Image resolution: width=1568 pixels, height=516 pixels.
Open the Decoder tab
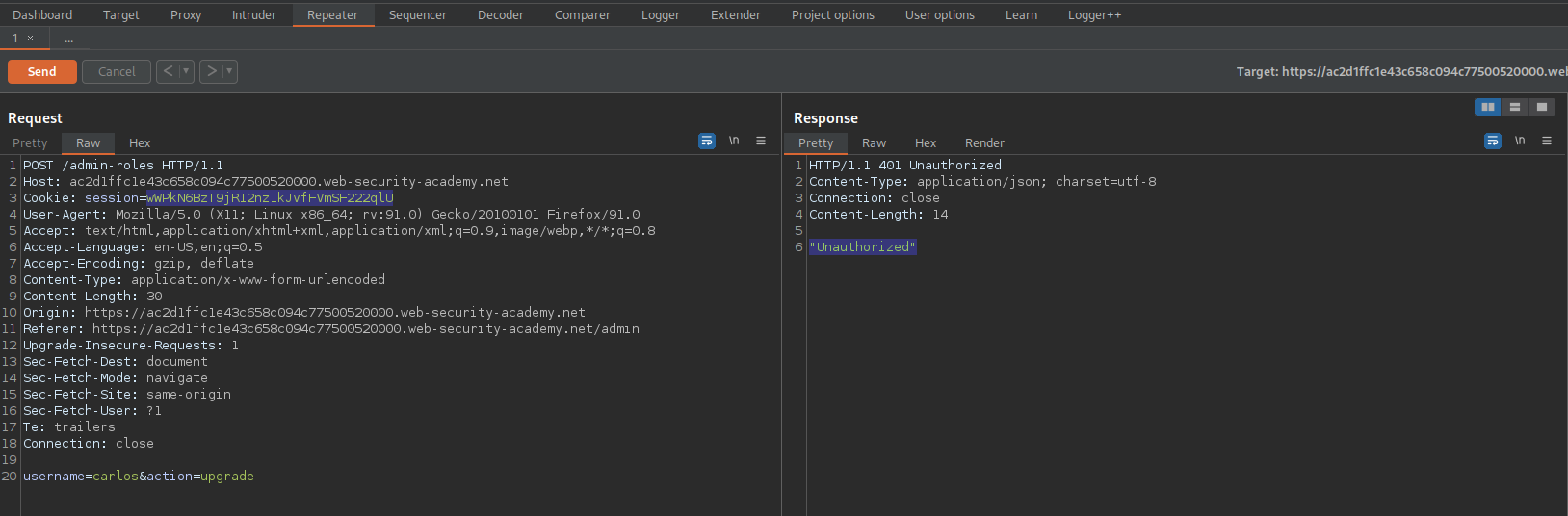click(x=501, y=14)
